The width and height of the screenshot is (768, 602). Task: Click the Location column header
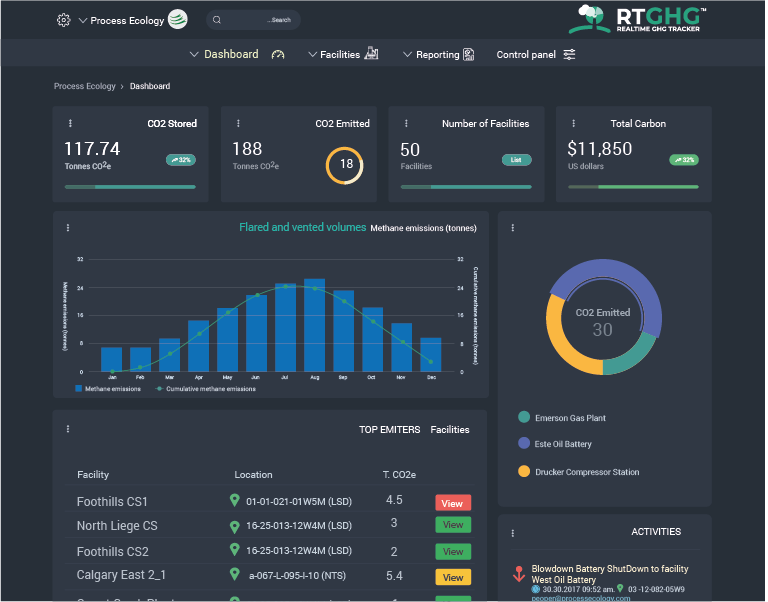(253, 475)
